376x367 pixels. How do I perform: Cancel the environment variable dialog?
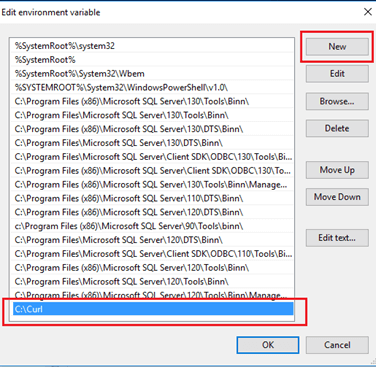pos(337,345)
